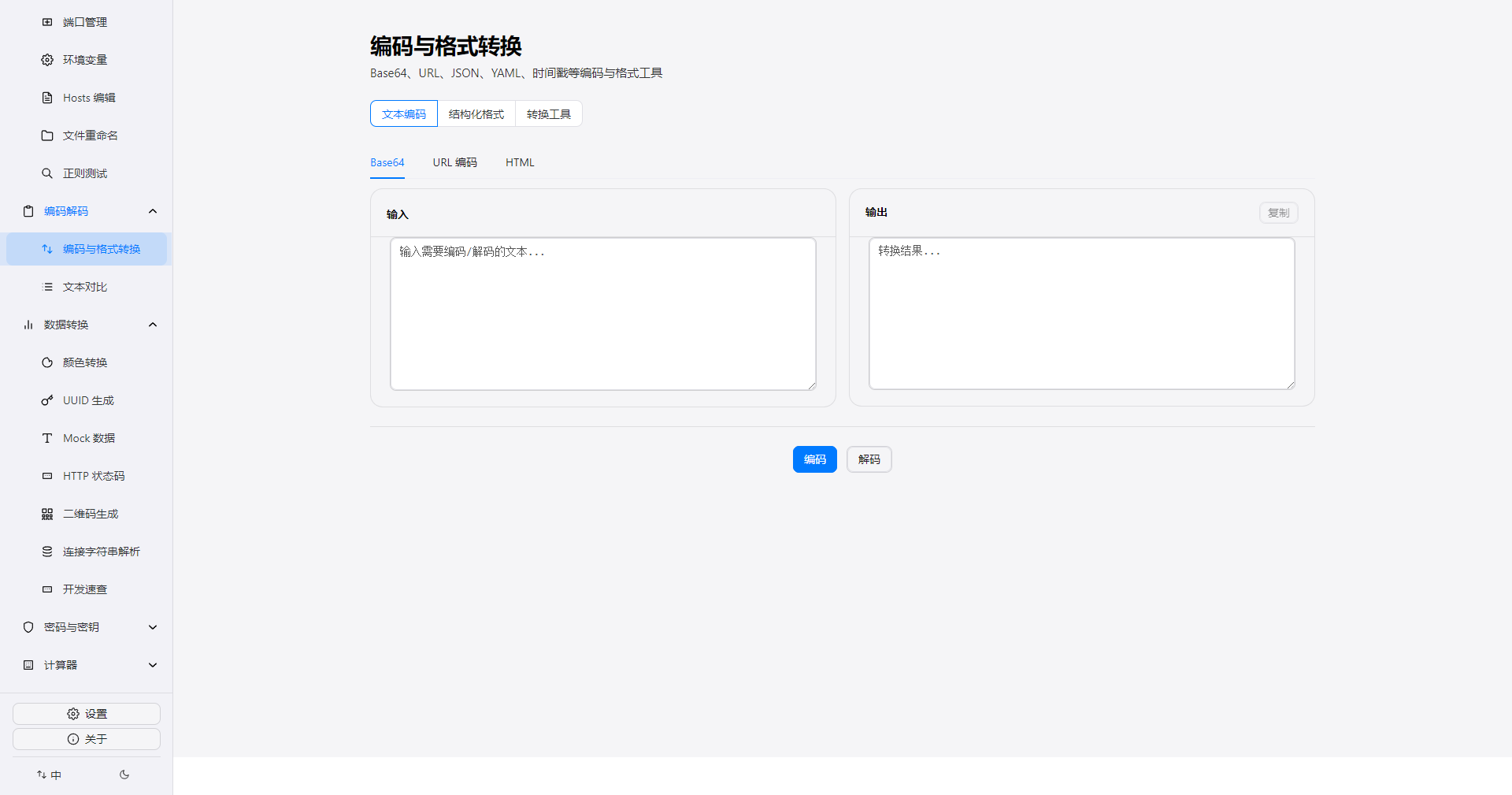The width and height of the screenshot is (1512, 795).
Task: Open the HTML sub-tab
Action: click(520, 162)
